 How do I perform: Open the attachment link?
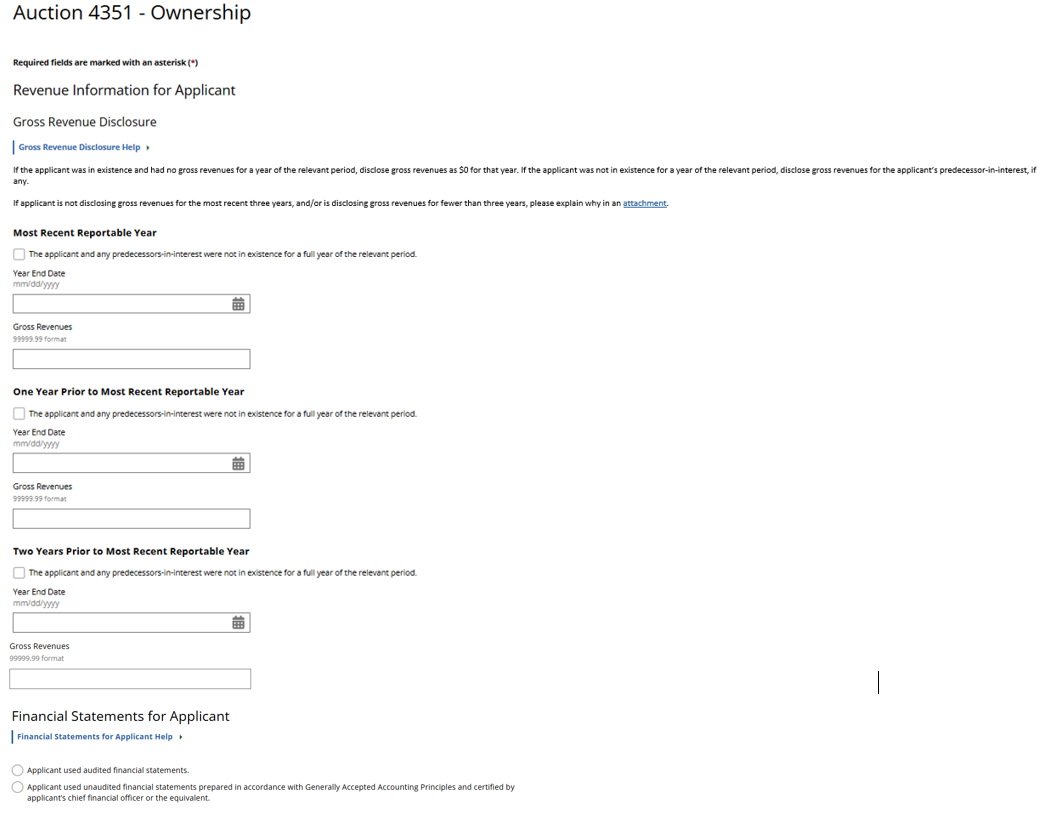[x=644, y=204]
